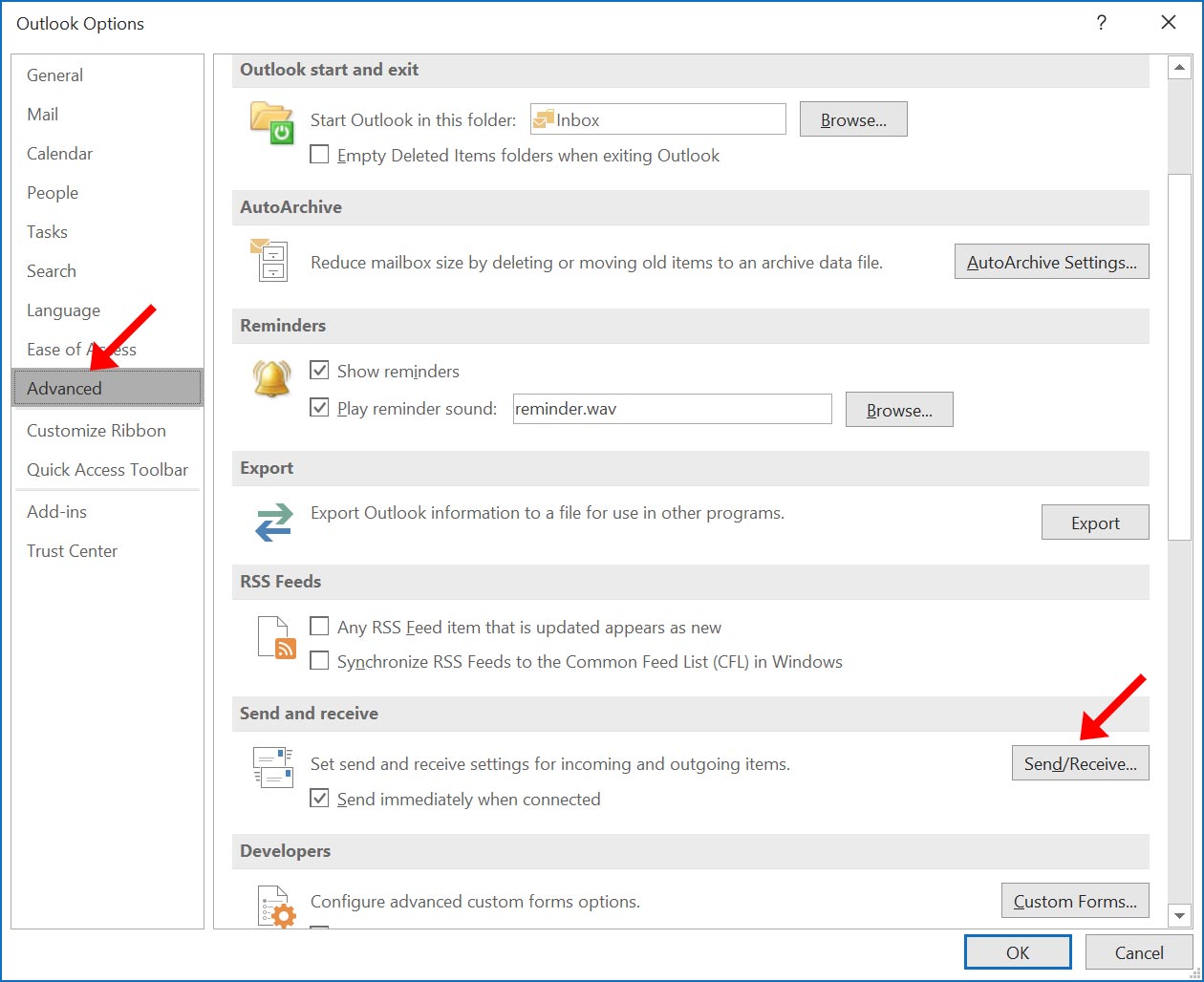Click the vertical scrollbar thumb
Viewport: 1204px width, 982px height.
pyautogui.click(x=1180, y=357)
